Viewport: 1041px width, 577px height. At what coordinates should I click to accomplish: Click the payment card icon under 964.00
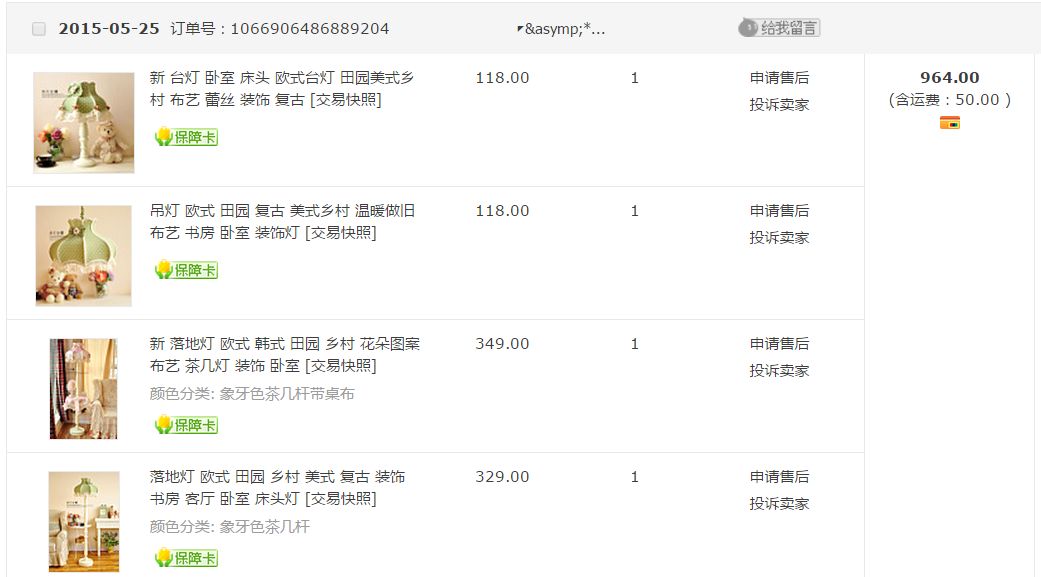tap(949, 122)
